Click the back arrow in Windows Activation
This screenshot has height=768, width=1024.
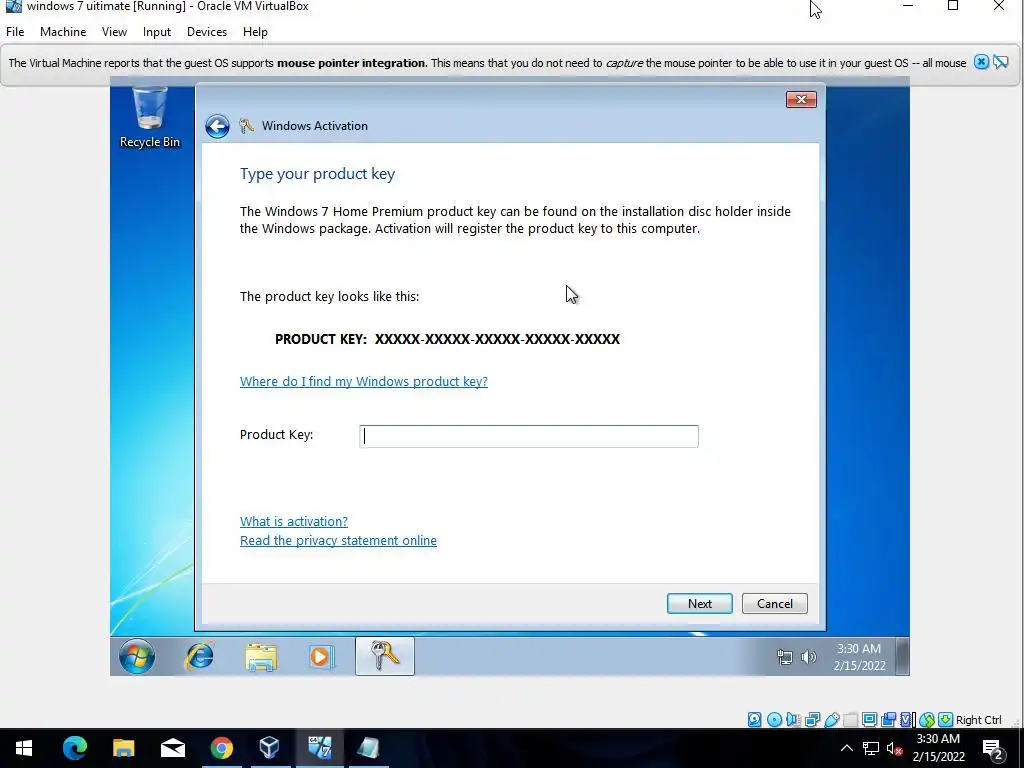point(217,126)
